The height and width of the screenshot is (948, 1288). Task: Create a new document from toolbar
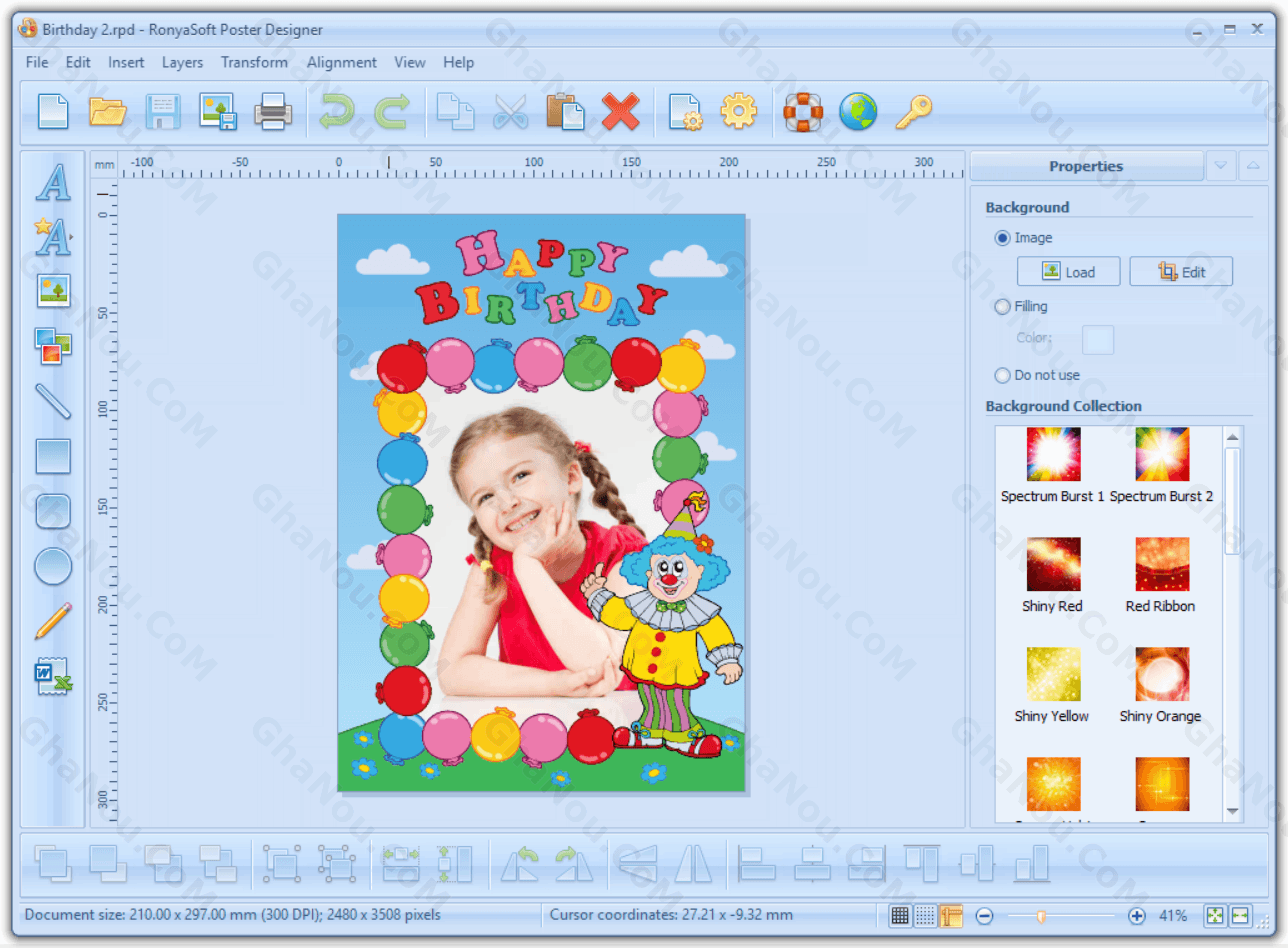coord(53,110)
